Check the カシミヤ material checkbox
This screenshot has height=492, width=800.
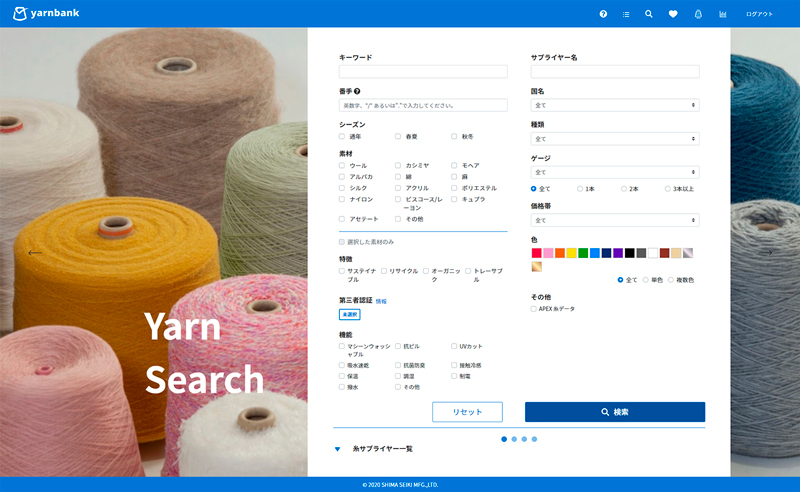[x=398, y=165]
